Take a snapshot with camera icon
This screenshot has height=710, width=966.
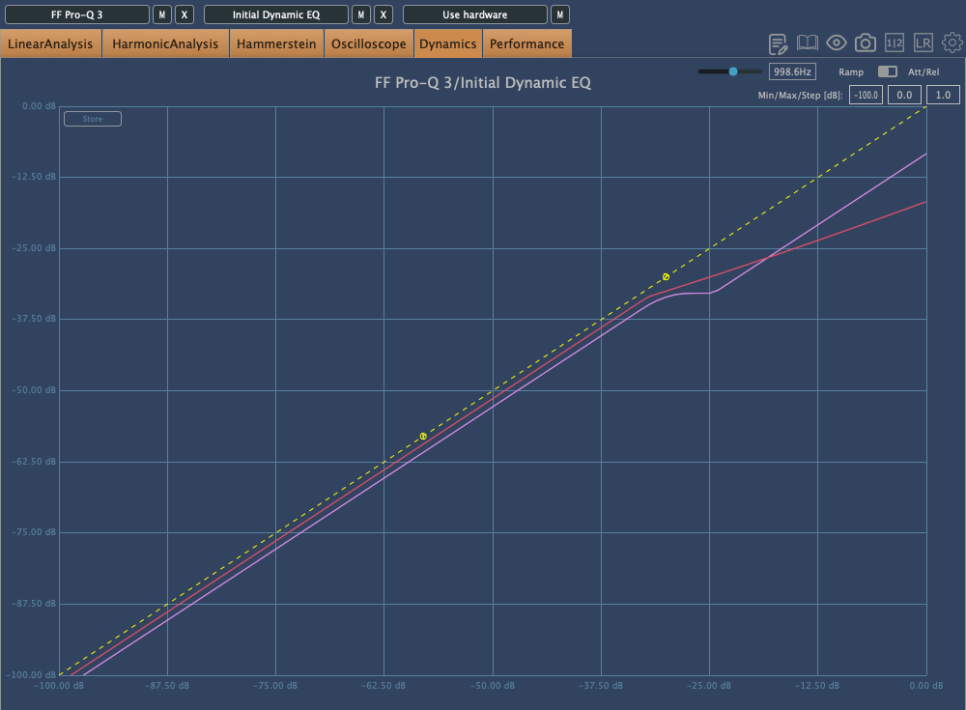pyautogui.click(x=865, y=44)
